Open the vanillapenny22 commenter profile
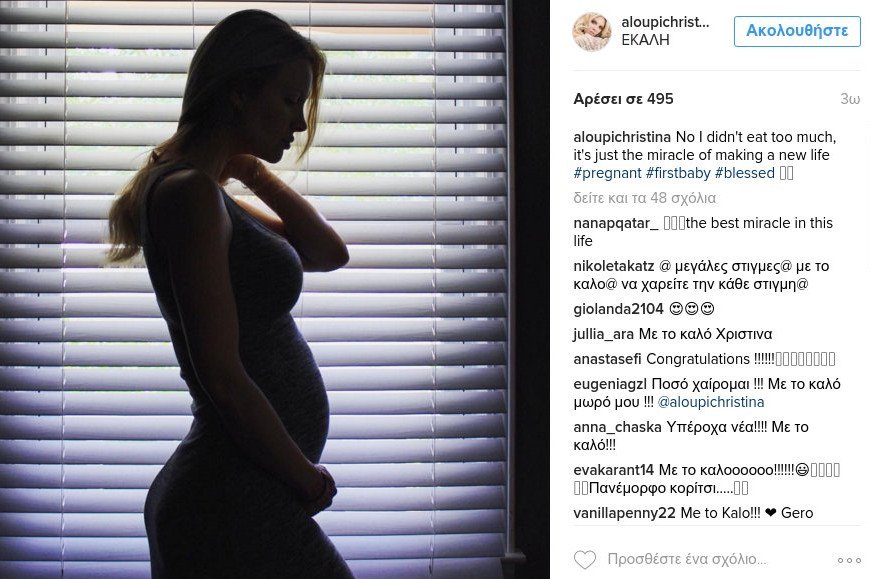 624,513
